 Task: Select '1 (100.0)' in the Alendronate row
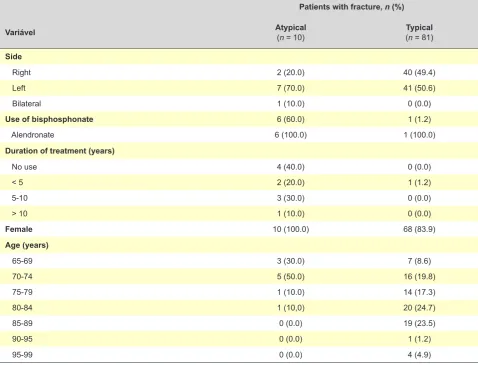419,135
